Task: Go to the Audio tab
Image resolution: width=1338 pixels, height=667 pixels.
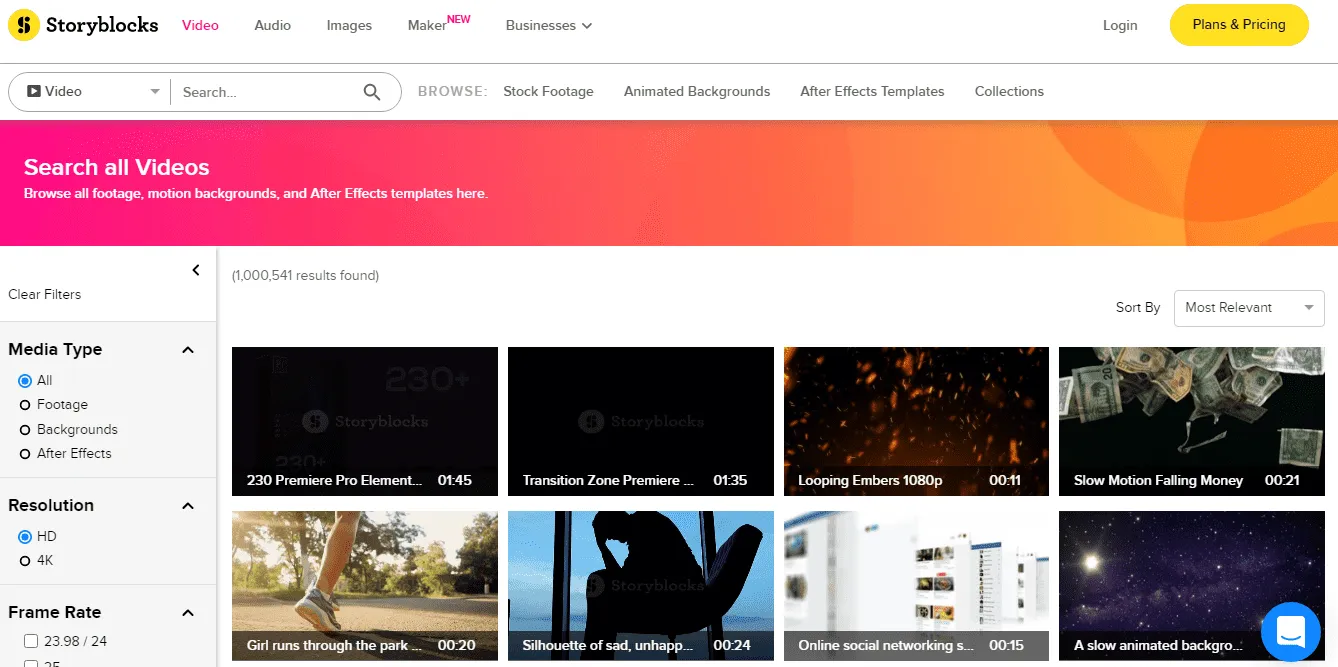Action: pos(272,26)
